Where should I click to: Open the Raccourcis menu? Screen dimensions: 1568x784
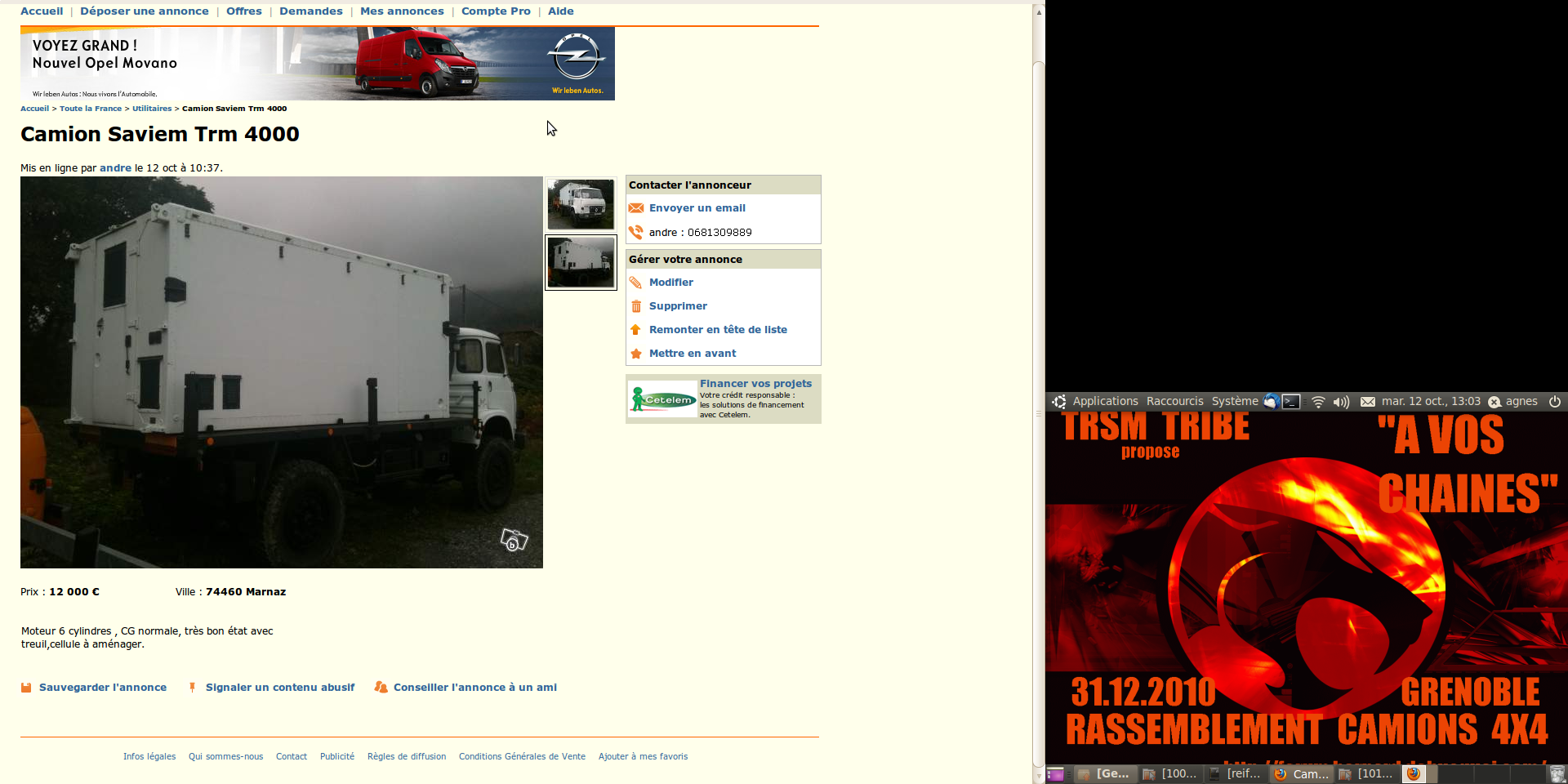point(1174,401)
